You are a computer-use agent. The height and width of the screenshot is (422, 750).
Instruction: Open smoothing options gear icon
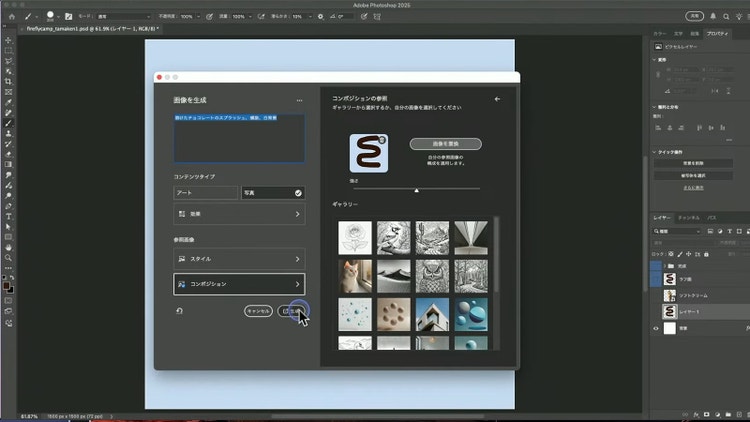(x=320, y=16)
